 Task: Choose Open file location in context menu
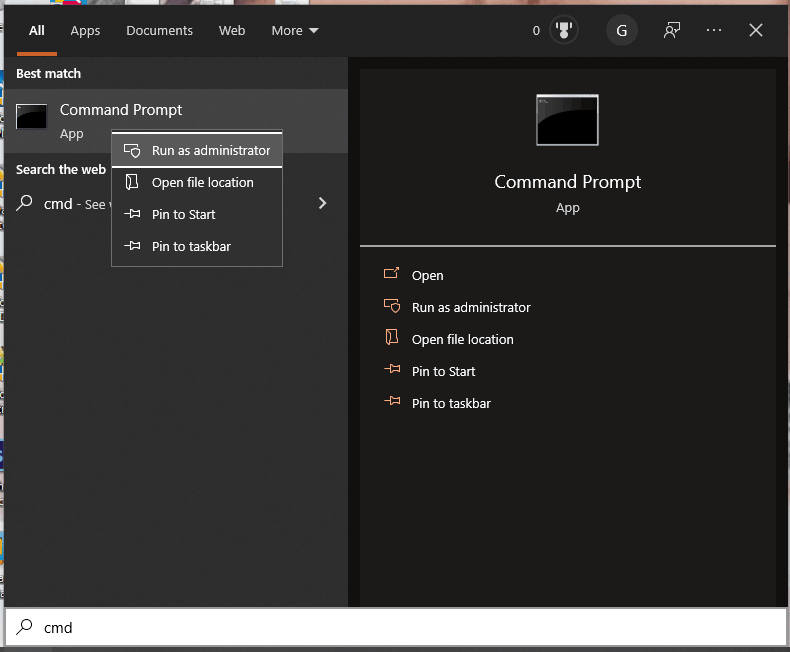pyautogui.click(x=196, y=182)
